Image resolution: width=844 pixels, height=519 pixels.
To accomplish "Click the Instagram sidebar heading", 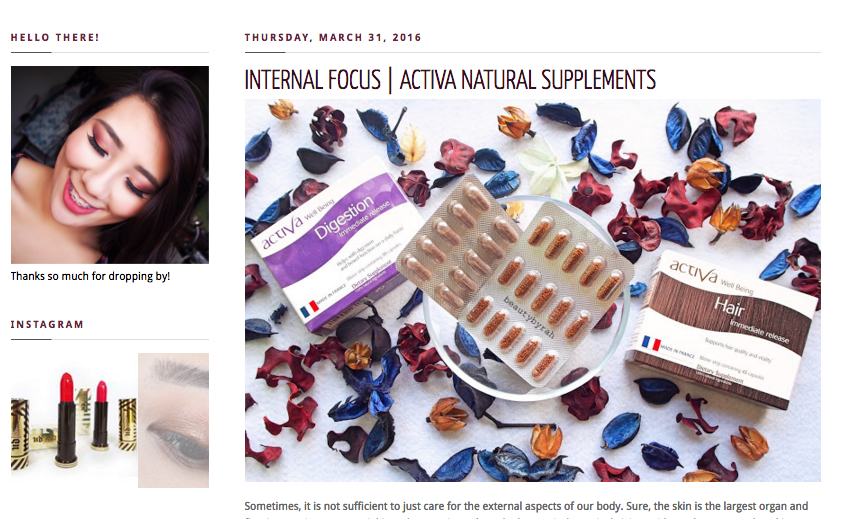I will coord(47,325).
